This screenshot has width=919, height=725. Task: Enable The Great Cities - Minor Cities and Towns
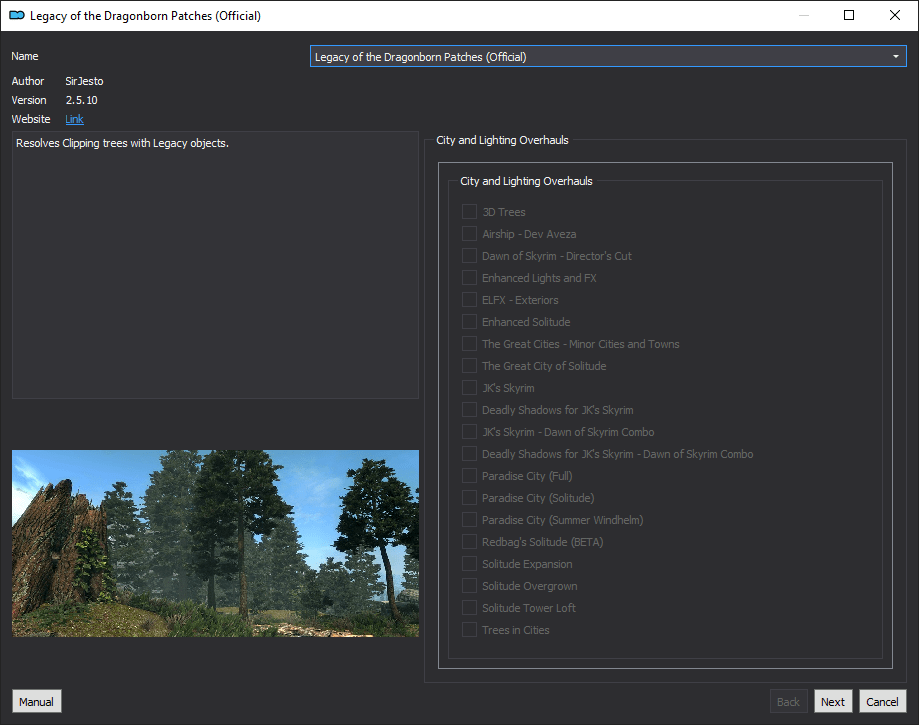469,343
